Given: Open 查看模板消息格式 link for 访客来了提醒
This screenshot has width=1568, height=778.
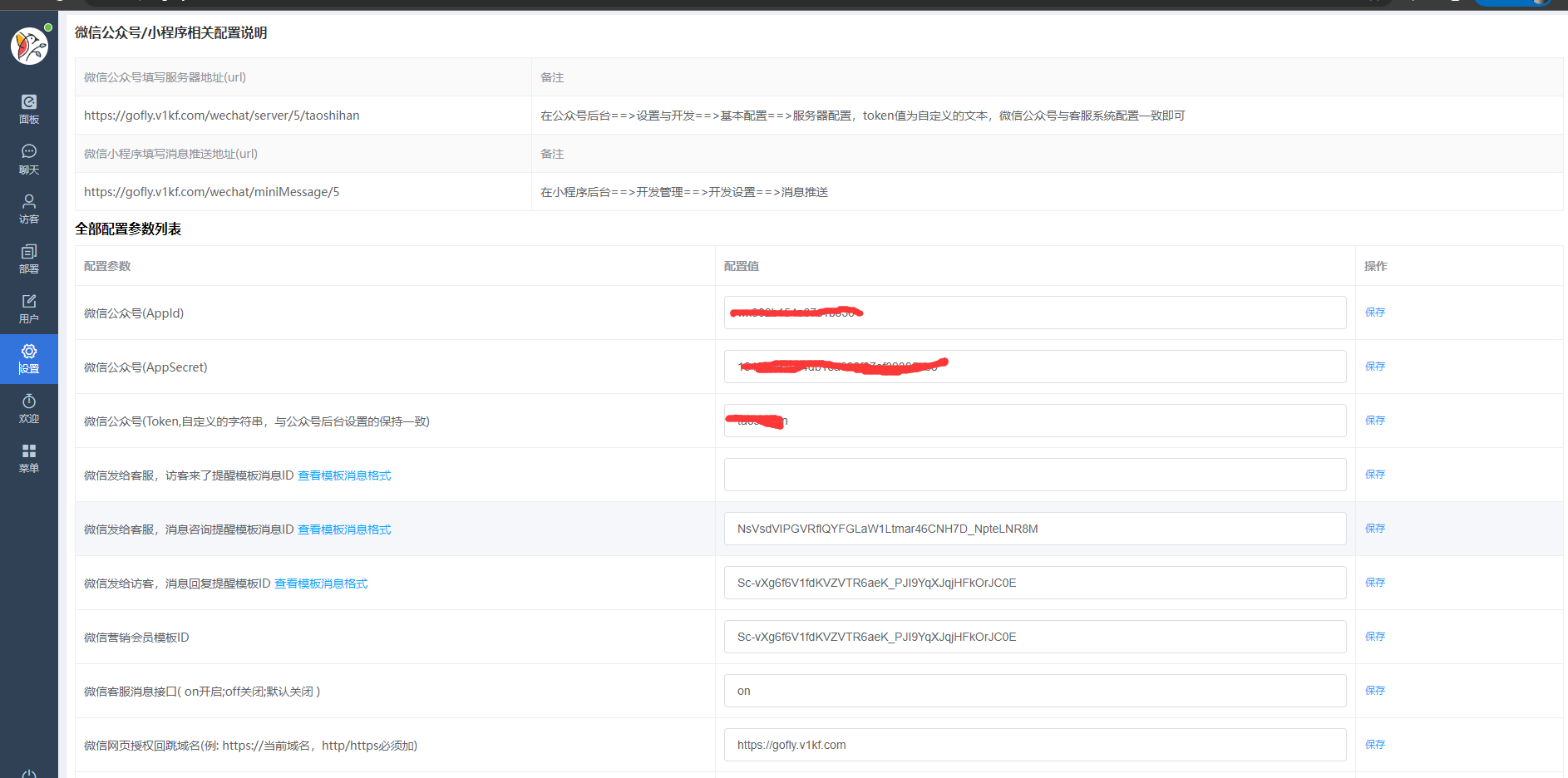Looking at the screenshot, I should tap(344, 475).
